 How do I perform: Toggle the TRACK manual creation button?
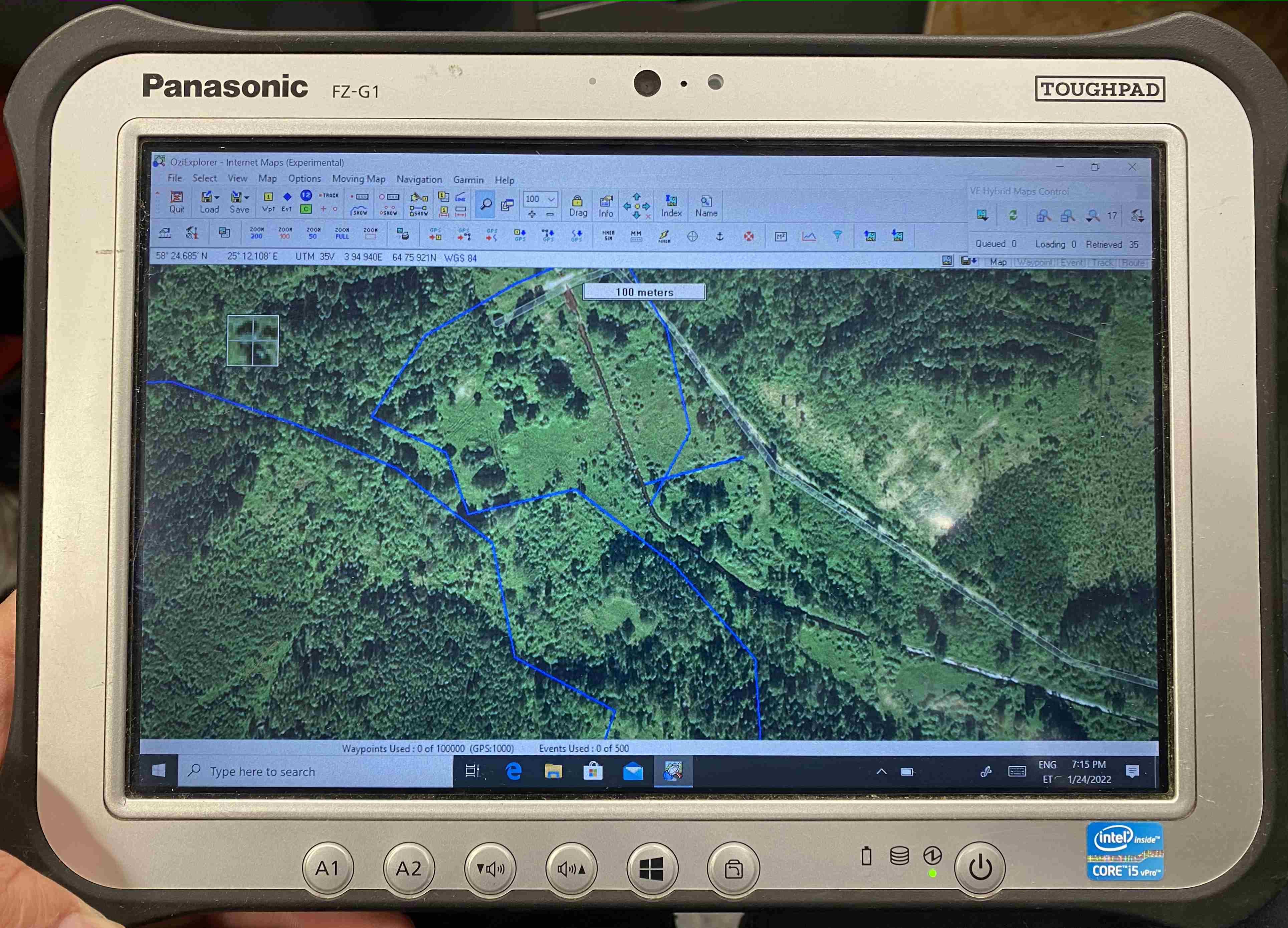coord(328,195)
